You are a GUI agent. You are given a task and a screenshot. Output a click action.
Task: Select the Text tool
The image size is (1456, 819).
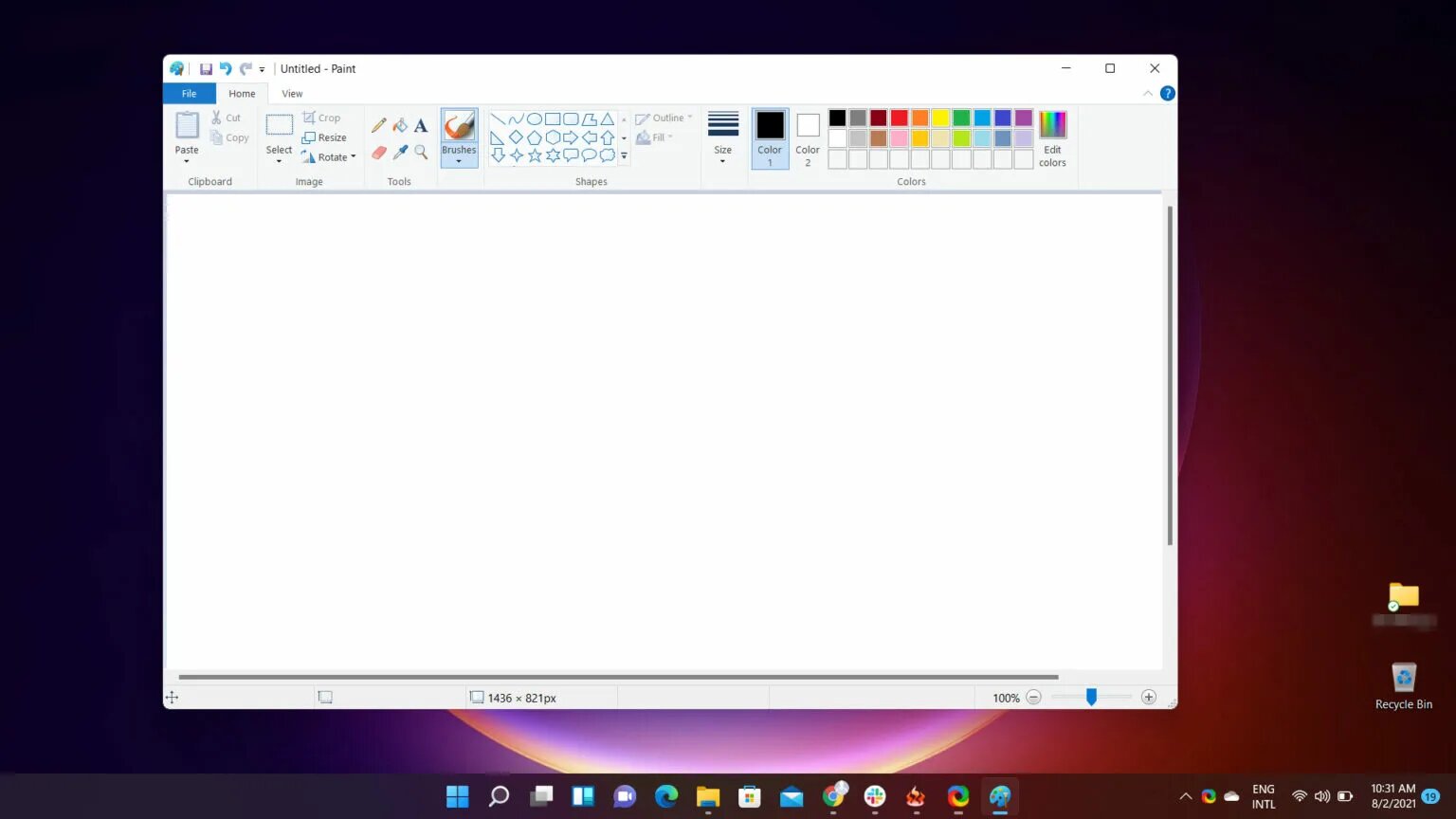(x=421, y=125)
